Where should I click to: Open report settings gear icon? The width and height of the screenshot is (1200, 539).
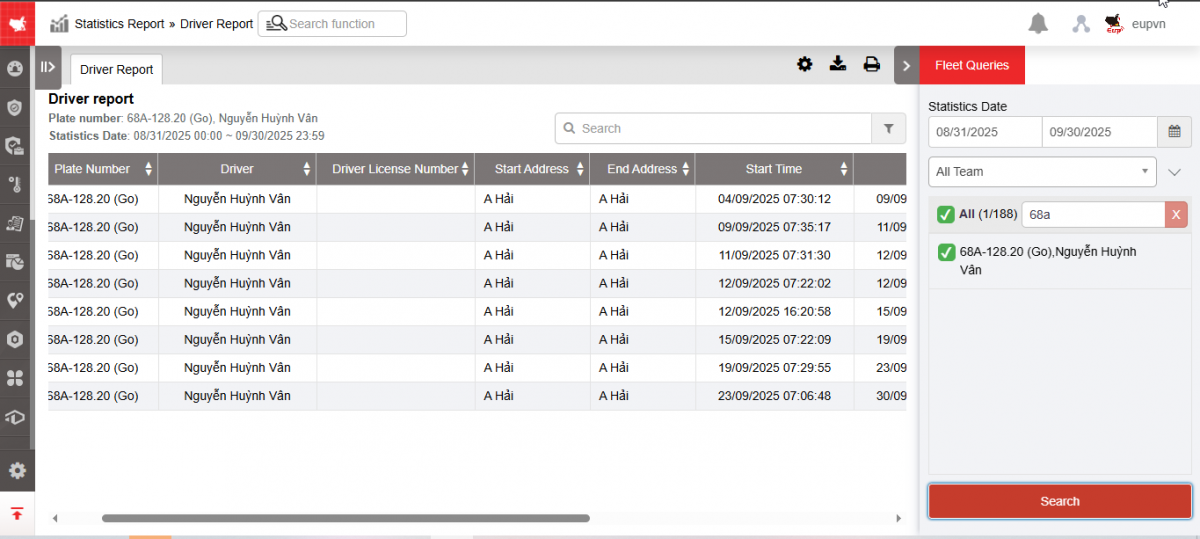click(804, 65)
